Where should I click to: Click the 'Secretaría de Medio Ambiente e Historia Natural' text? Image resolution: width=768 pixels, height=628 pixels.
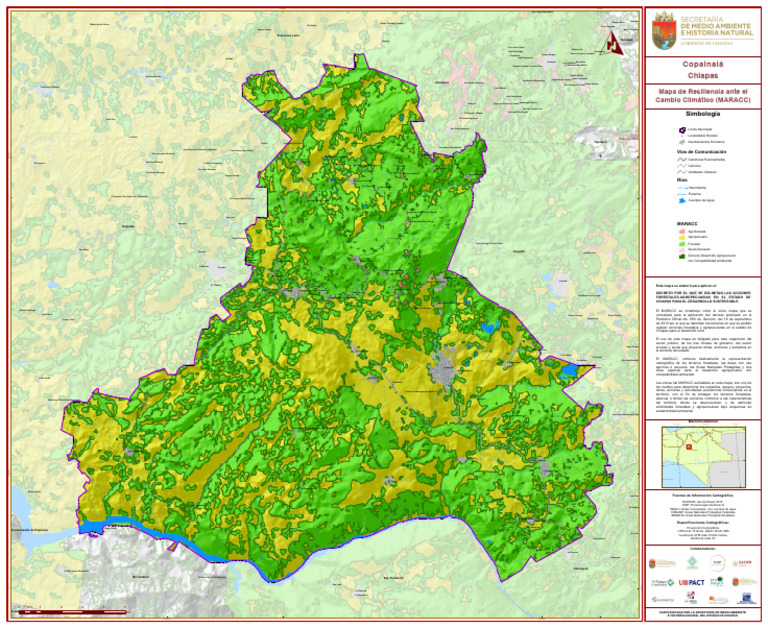[x=717, y=26]
